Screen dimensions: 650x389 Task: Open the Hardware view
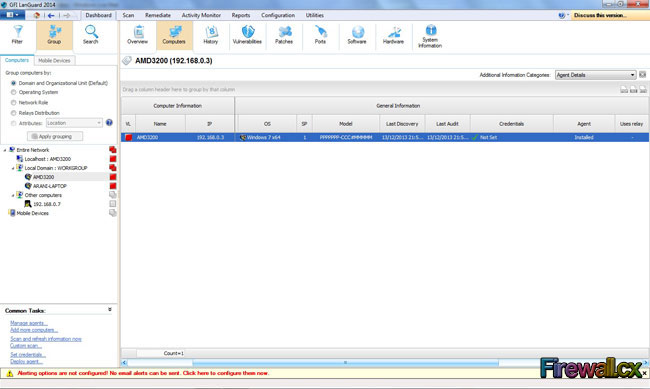393,35
